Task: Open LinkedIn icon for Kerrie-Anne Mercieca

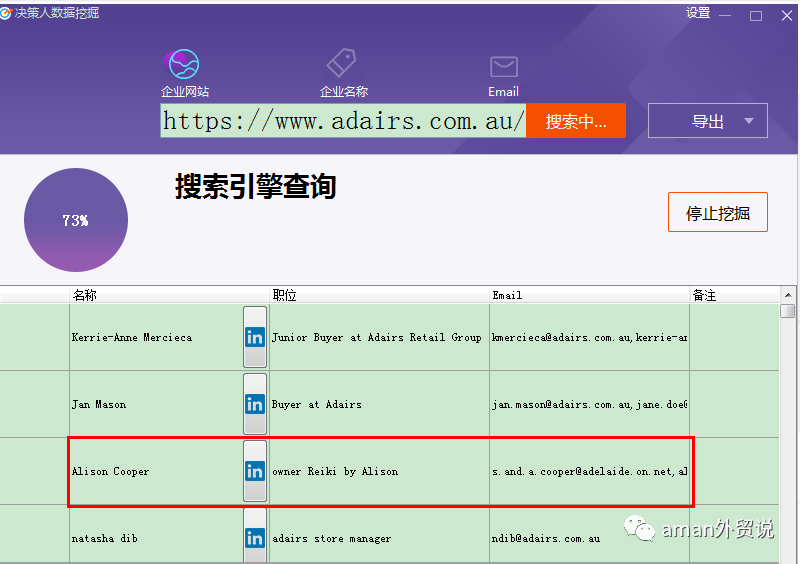Action: click(x=255, y=337)
